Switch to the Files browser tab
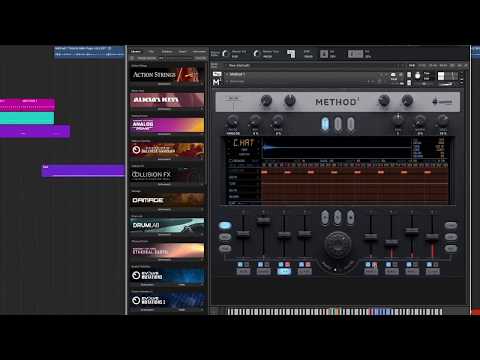This screenshot has width=480, height=360. coord(151,52)
